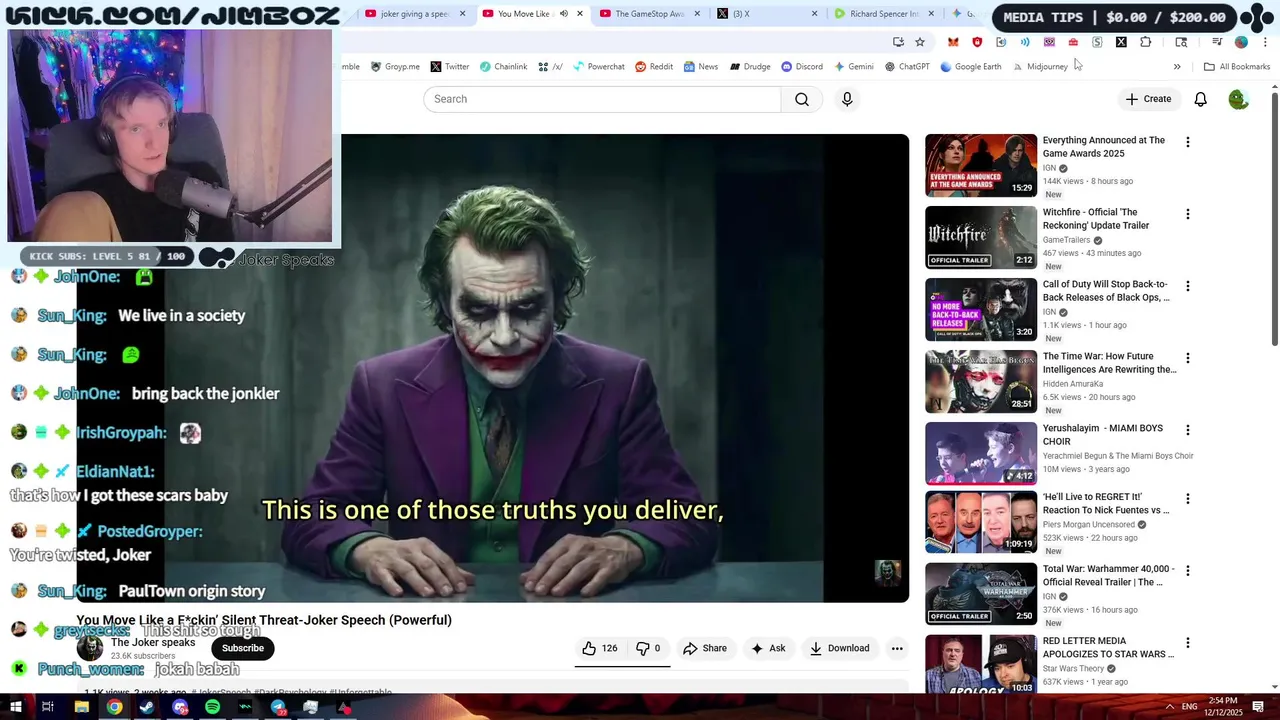This screenshot has width=1280, height=720.
Task: Open Red Letter Media apologizes thumbnail
Action: (981, 664)
